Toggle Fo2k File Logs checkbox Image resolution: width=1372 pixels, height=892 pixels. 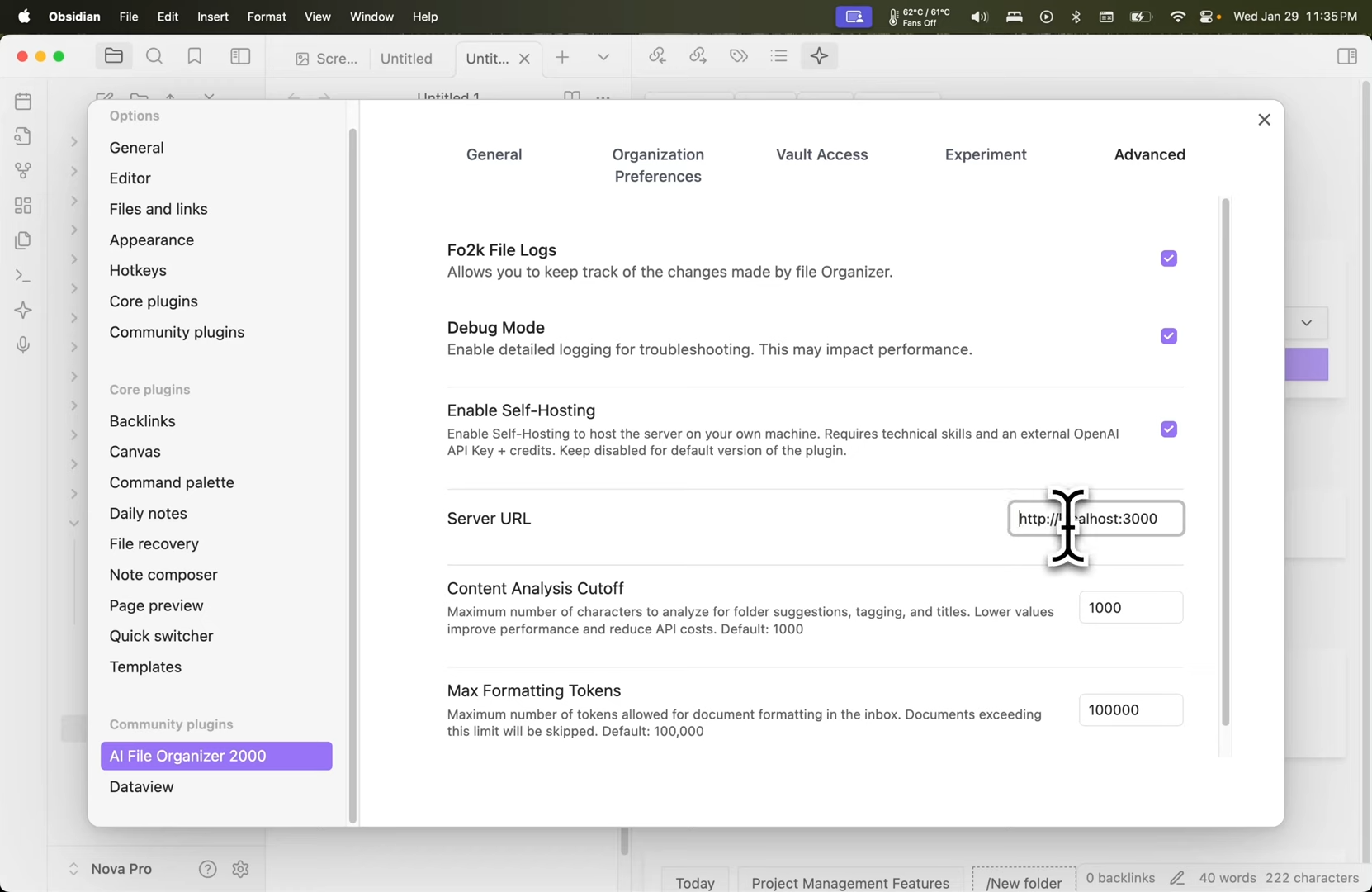[x=1168, y=259]
